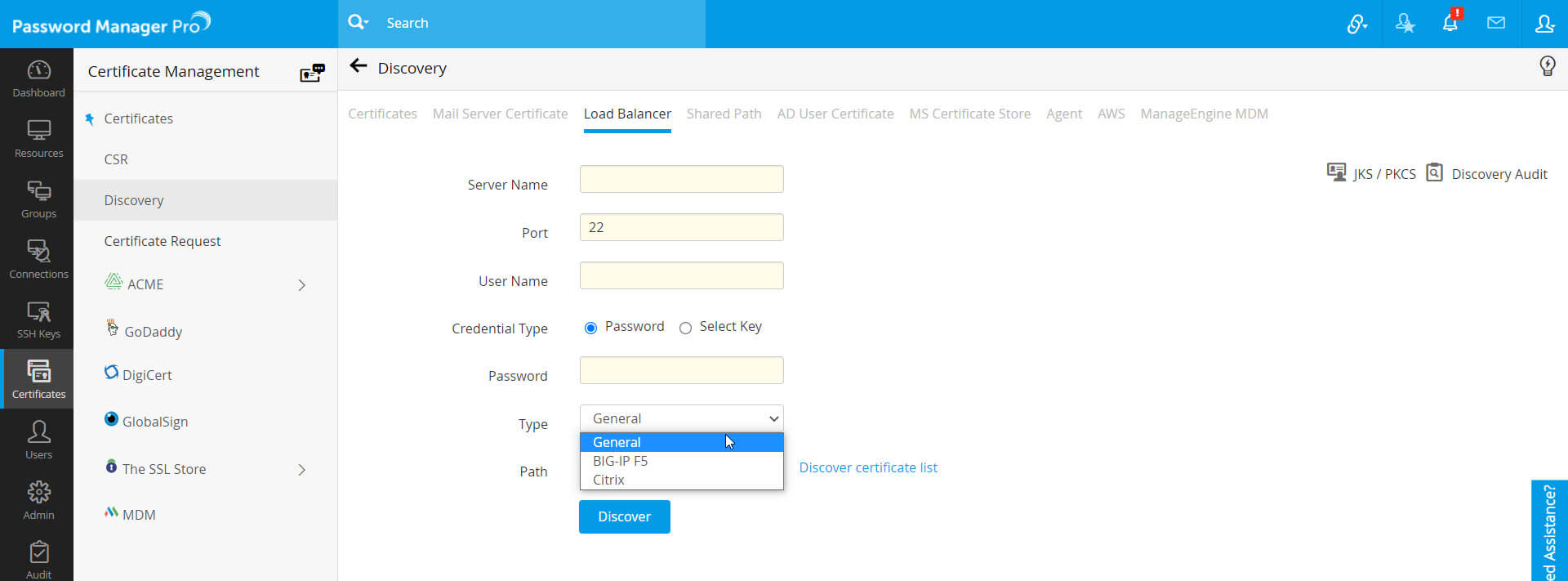Switch to the Certificates discovery tab
1568x581 pixels.
click(382, 114)
